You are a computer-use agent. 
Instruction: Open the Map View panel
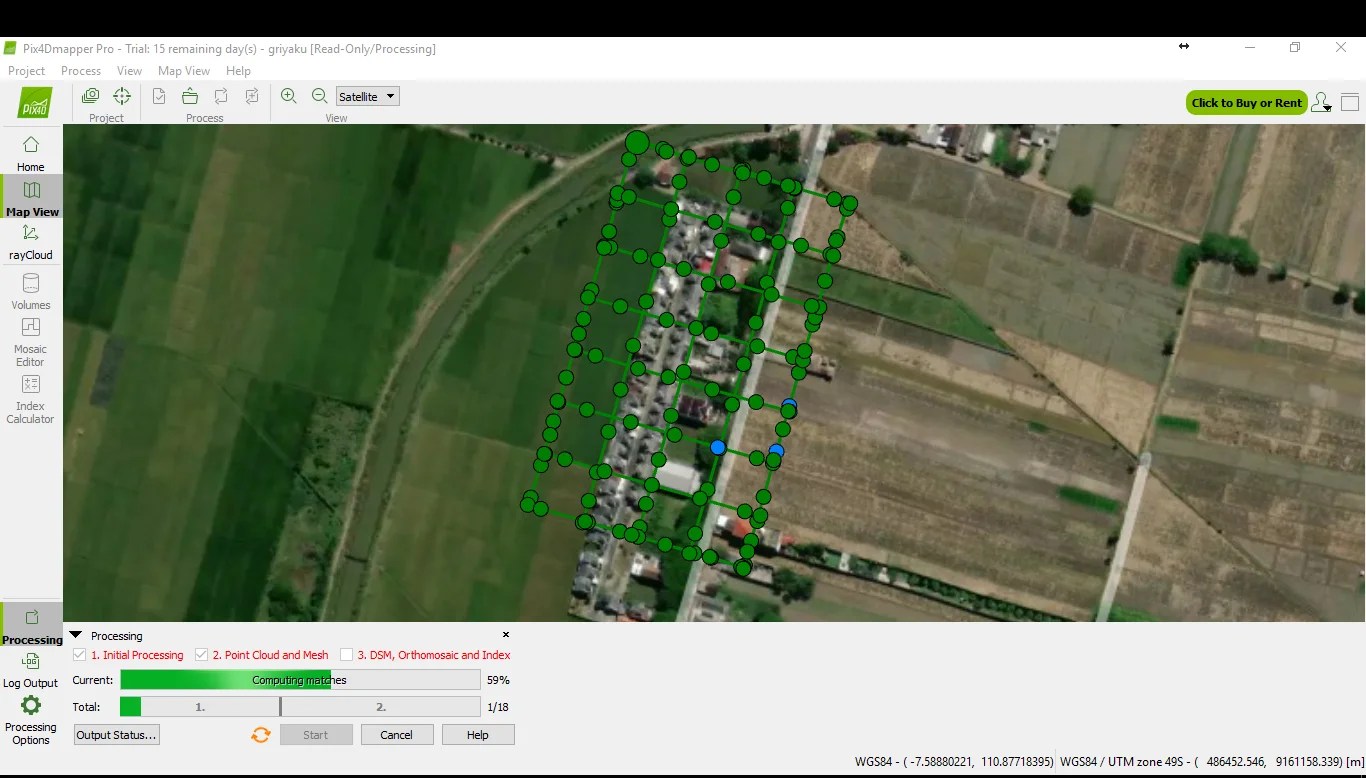pos(31,198)
